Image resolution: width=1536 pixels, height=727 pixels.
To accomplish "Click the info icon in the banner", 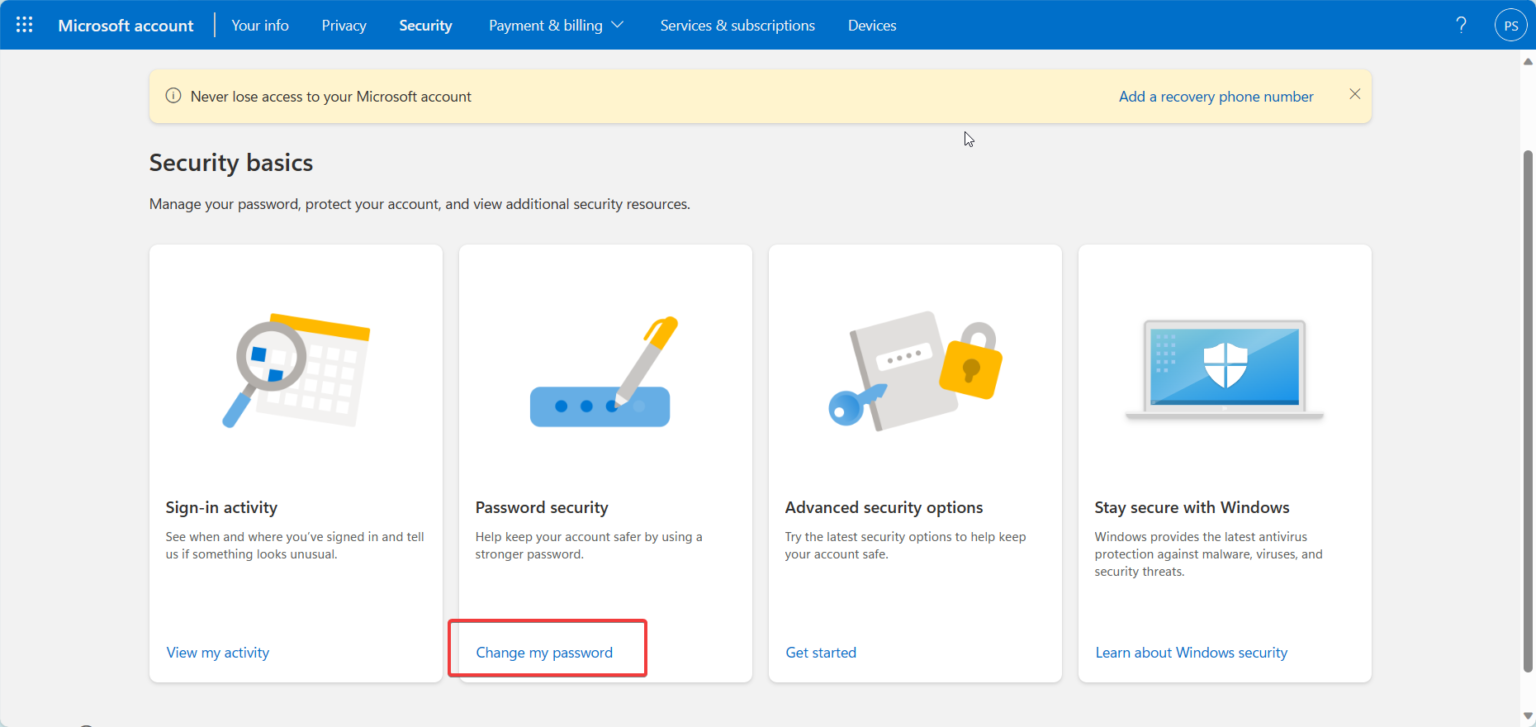I will coord(173,97).
